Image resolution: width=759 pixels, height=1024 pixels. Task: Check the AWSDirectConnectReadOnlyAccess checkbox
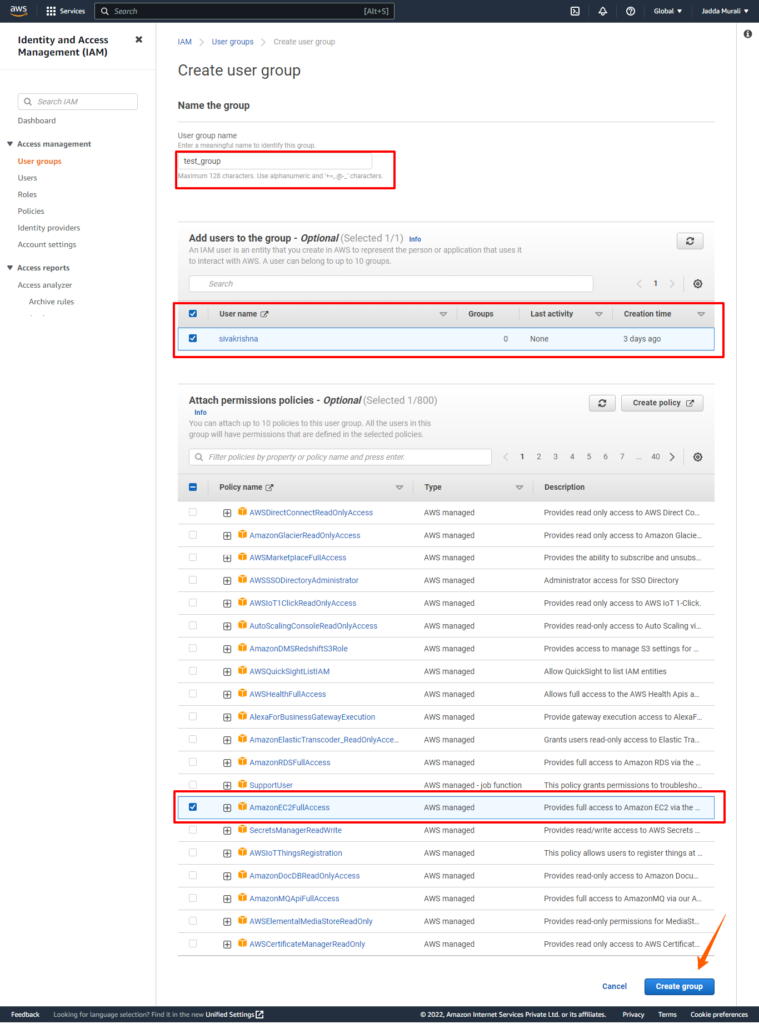tap(193, 512)
